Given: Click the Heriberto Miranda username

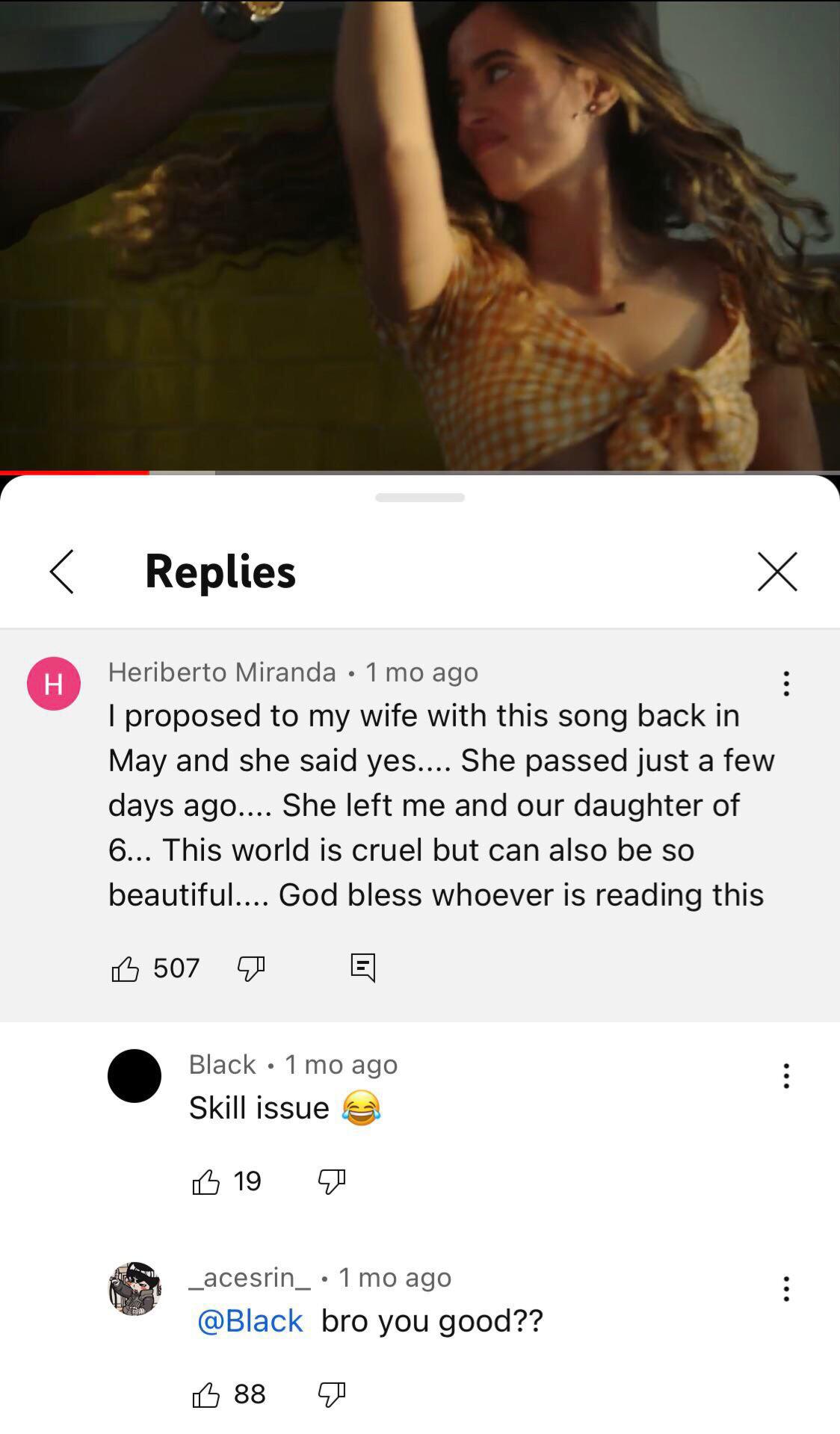Looking at the screenshot, I should tap(222, 672).
